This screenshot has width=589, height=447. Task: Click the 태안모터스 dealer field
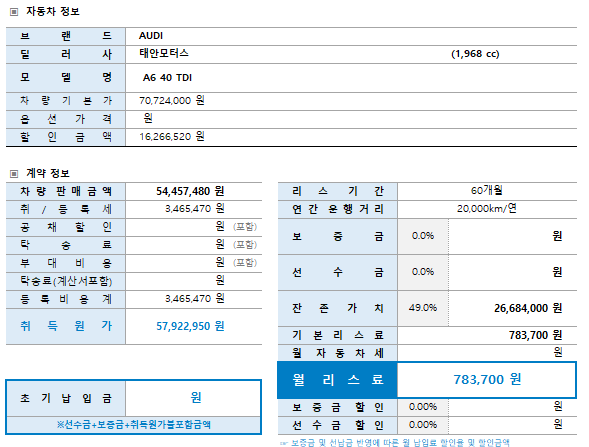[351, 54]
